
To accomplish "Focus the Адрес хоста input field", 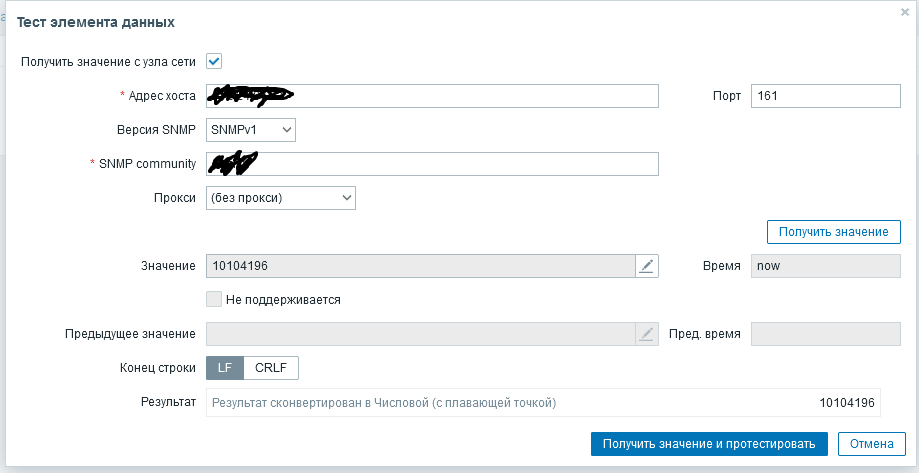I will pyautogui.click(x=432, y=96).
